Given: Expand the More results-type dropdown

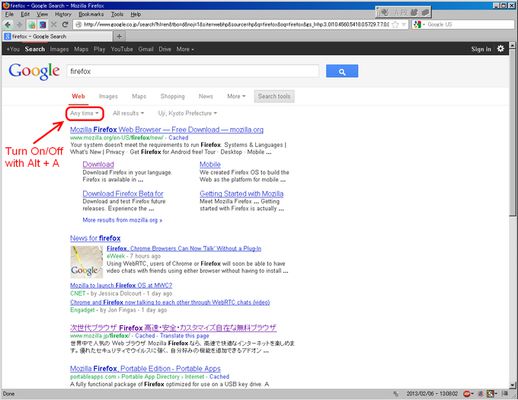Looking at the screenshot, I should click(236, 96).
